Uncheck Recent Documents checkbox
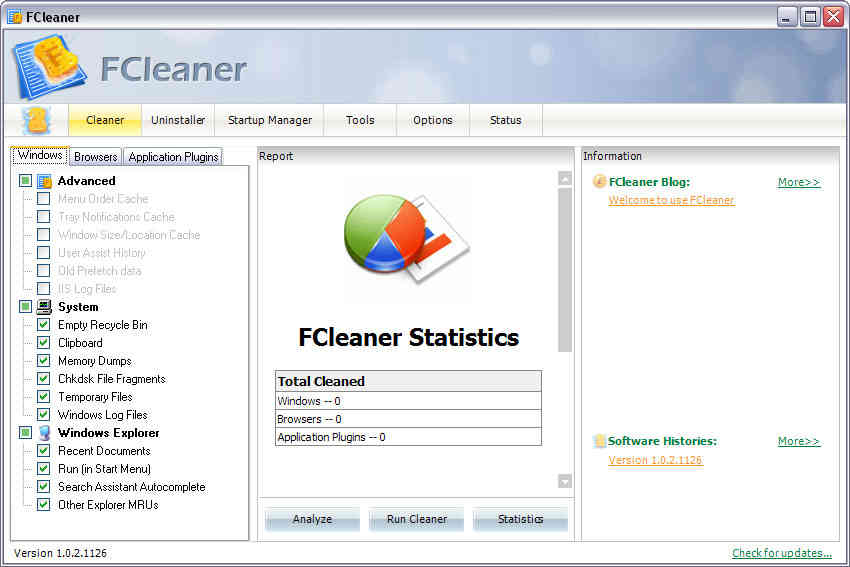850x567 pixels. point(43,450)
